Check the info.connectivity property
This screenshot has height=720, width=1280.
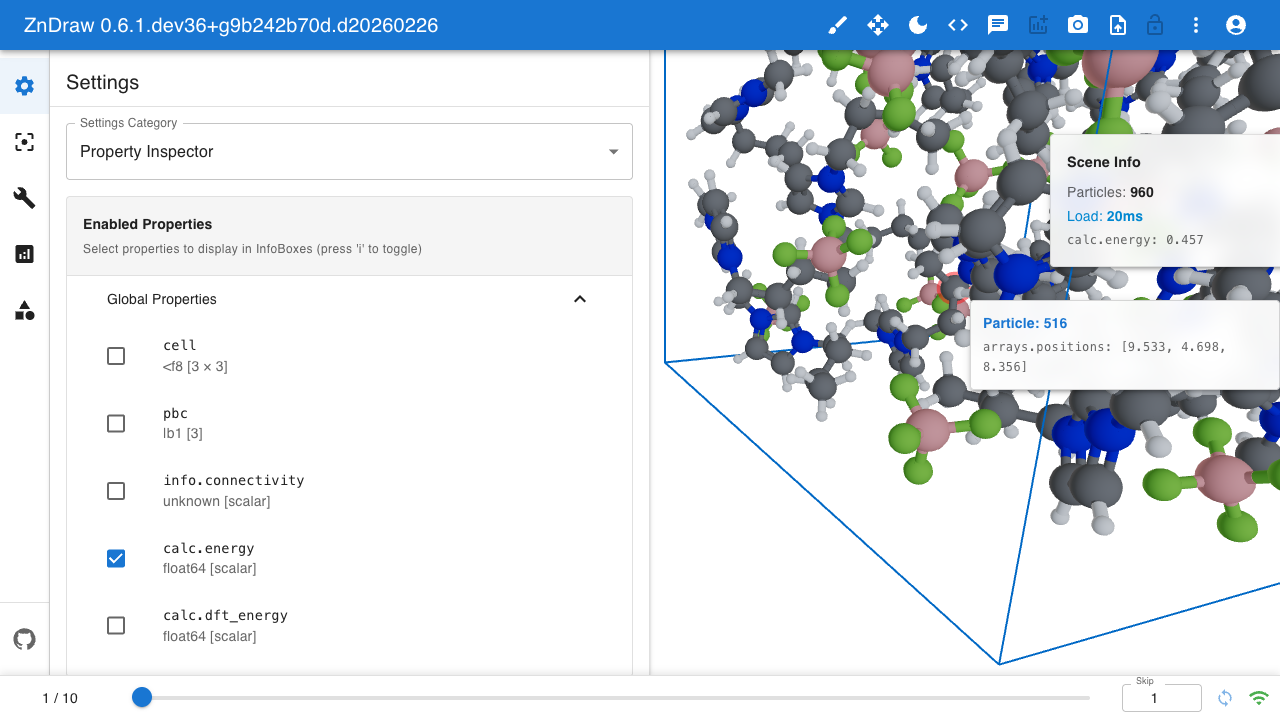116,491
